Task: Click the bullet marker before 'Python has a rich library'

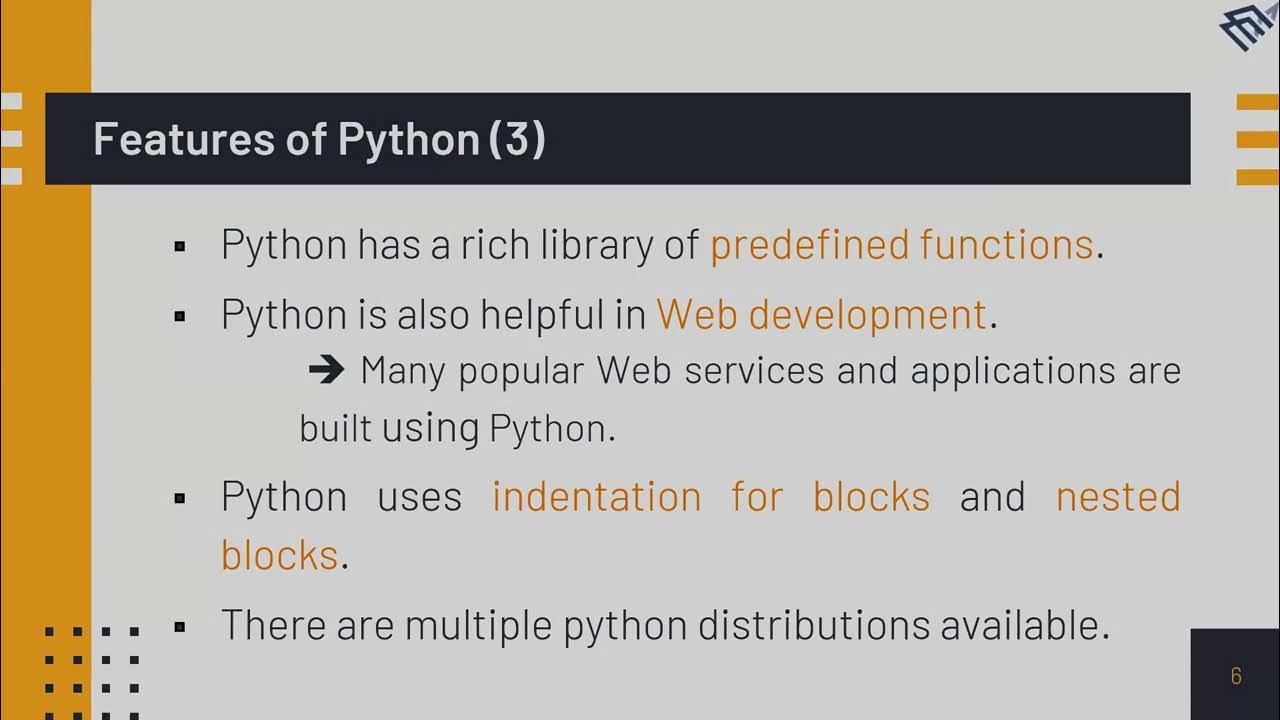Action: click(x=180, y=246)
